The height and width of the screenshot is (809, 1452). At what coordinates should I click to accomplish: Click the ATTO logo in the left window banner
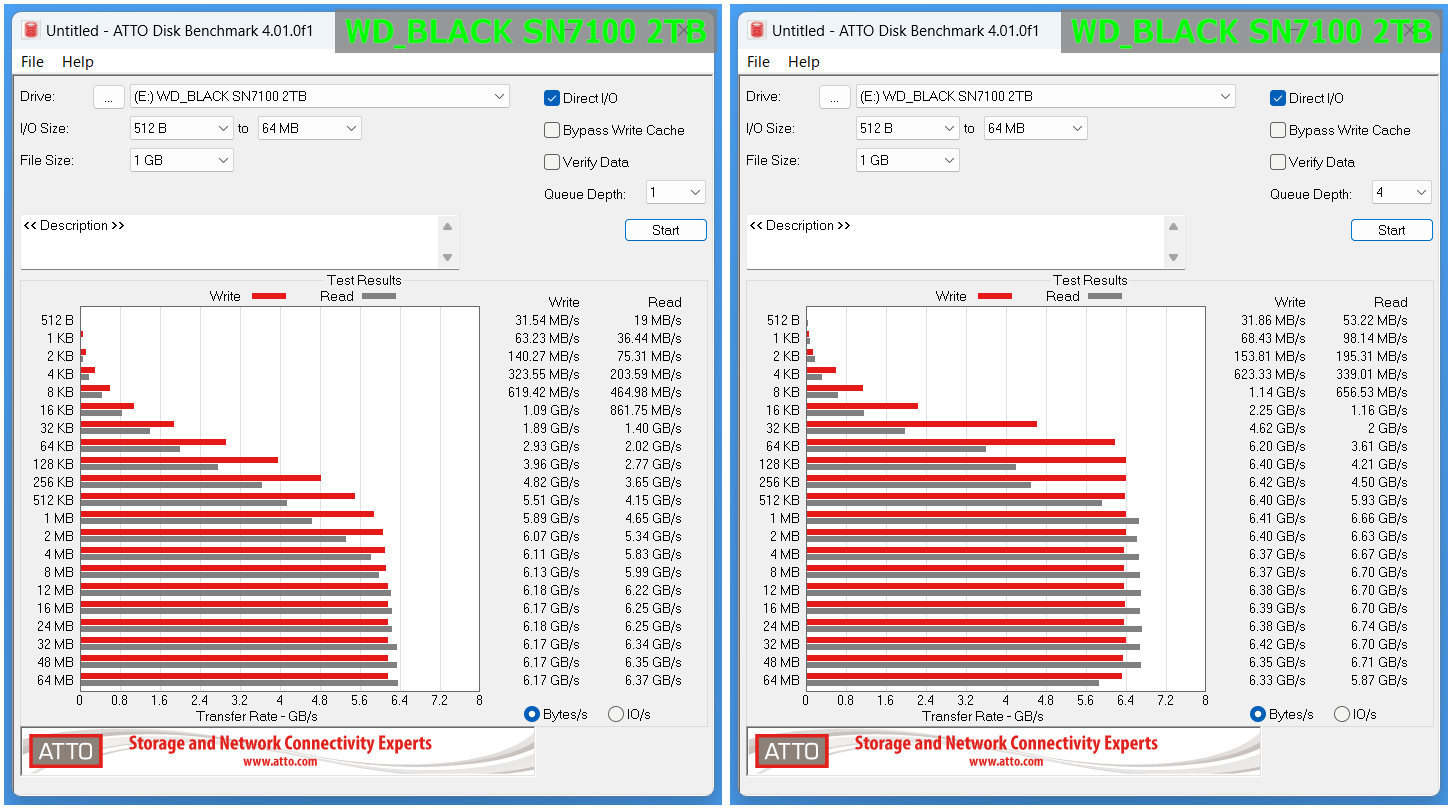click(x=66, y=751)
